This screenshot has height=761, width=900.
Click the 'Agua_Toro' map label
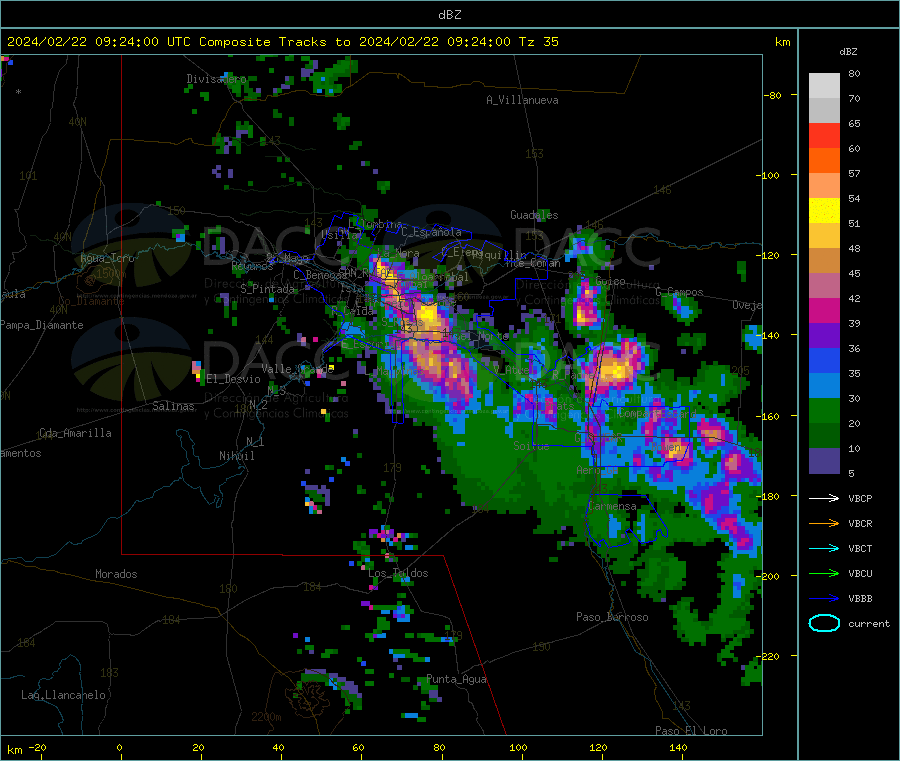(107, 258)
